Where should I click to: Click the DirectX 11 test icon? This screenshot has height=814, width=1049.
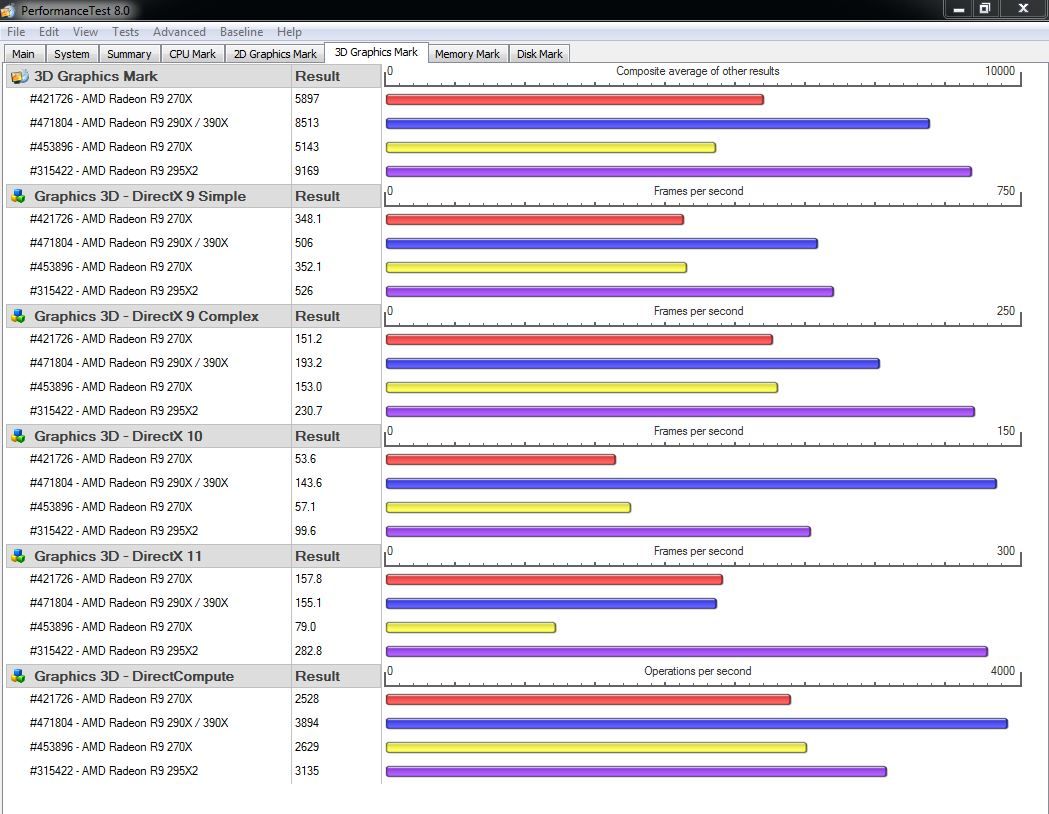[19, 556]
